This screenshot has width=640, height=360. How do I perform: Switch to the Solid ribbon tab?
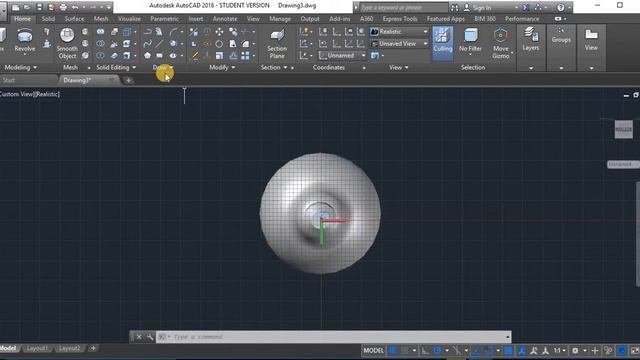pos(48,19)
